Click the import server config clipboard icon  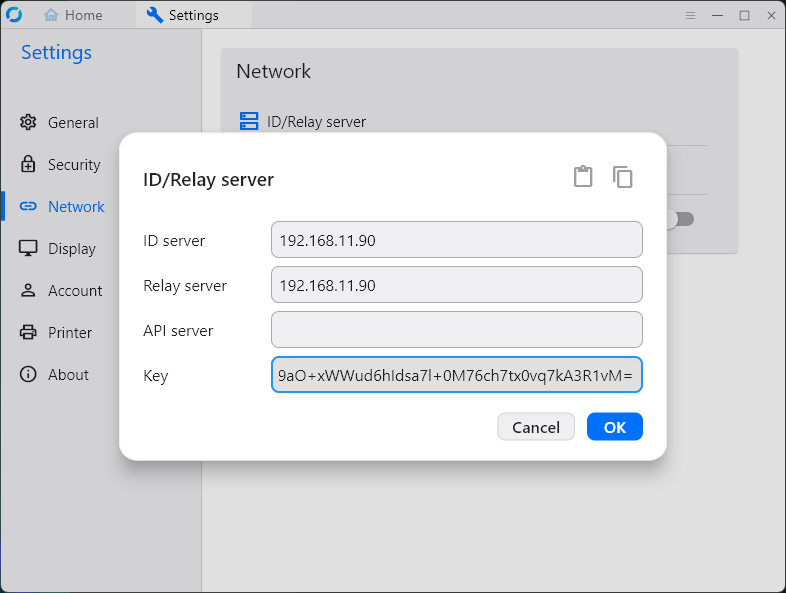(583, 177)
